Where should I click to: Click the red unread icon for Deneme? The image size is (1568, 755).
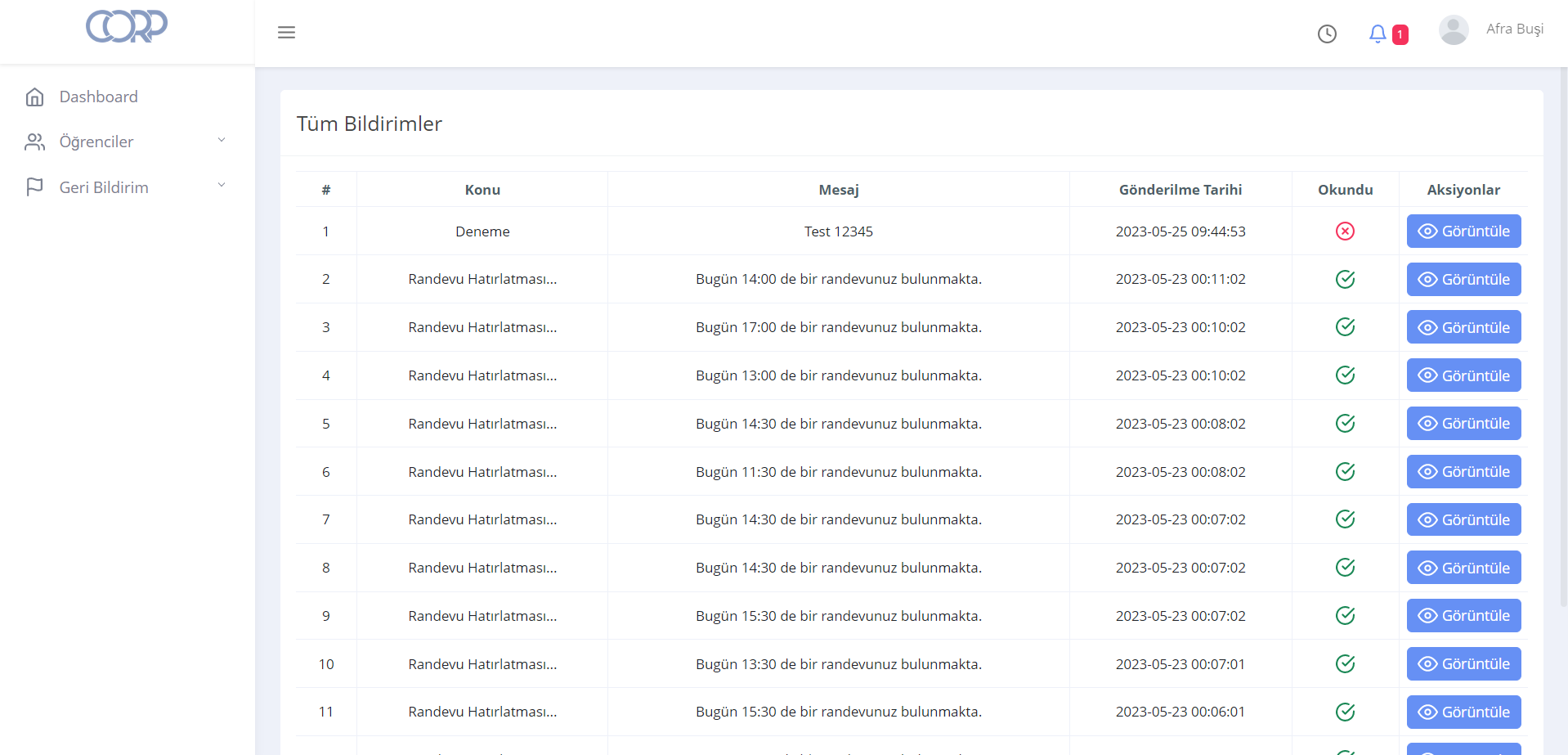click(x=1345, y=231)
